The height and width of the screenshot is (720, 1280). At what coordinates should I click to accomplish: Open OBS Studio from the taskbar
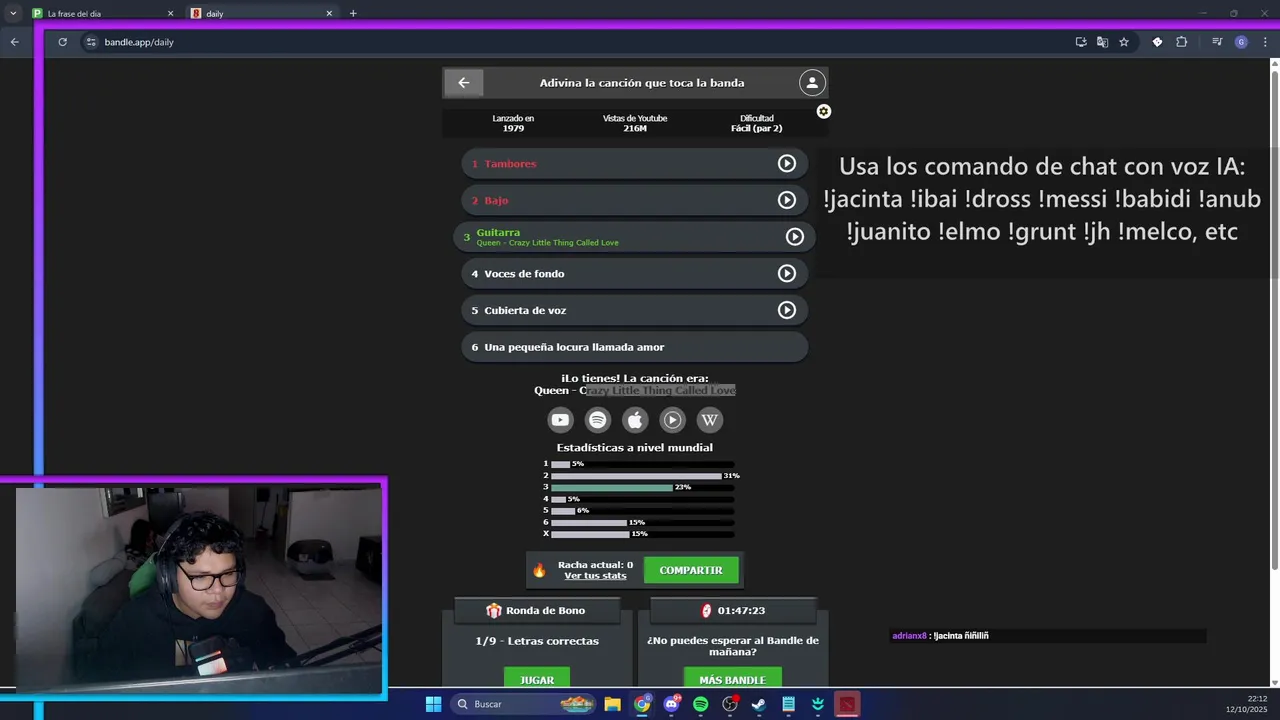730,704
